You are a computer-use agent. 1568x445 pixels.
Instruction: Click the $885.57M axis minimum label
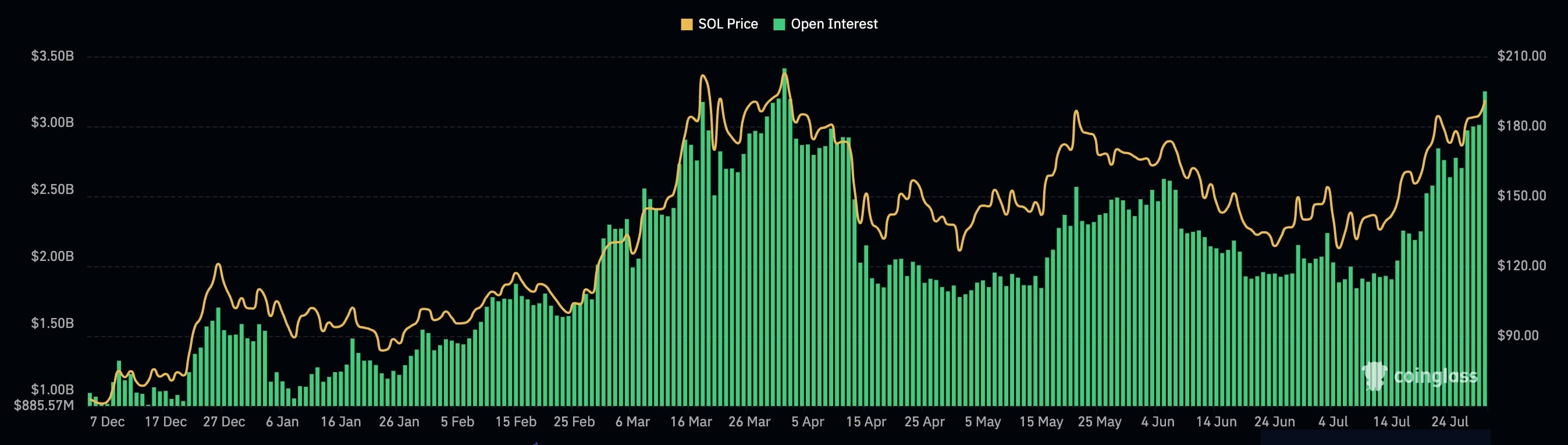[x=44, y=405]
